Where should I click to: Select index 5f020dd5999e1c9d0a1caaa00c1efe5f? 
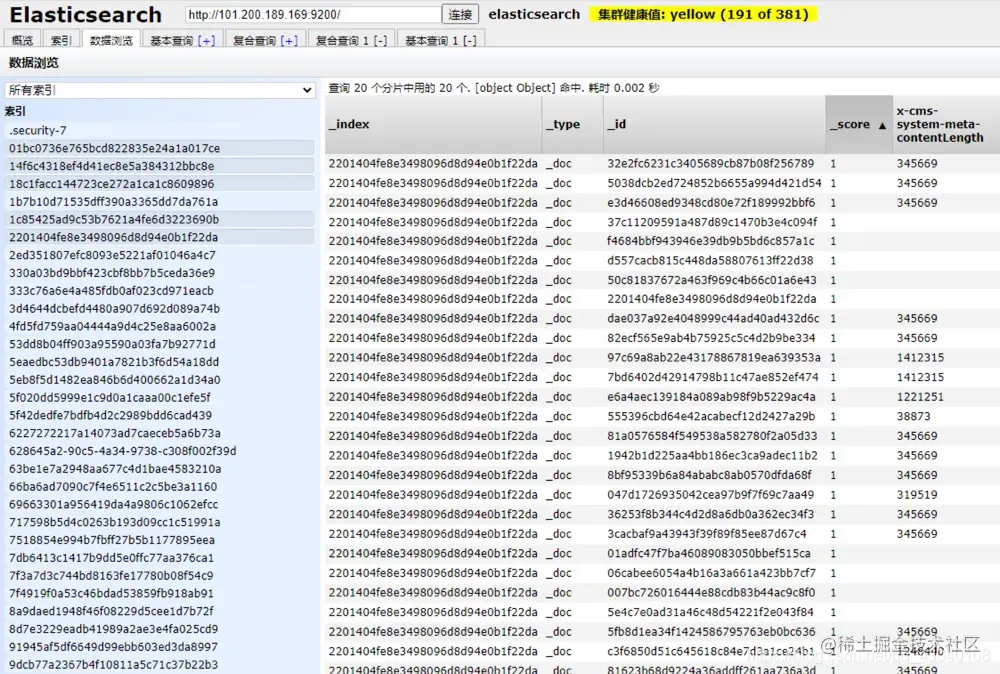(159, 398)
